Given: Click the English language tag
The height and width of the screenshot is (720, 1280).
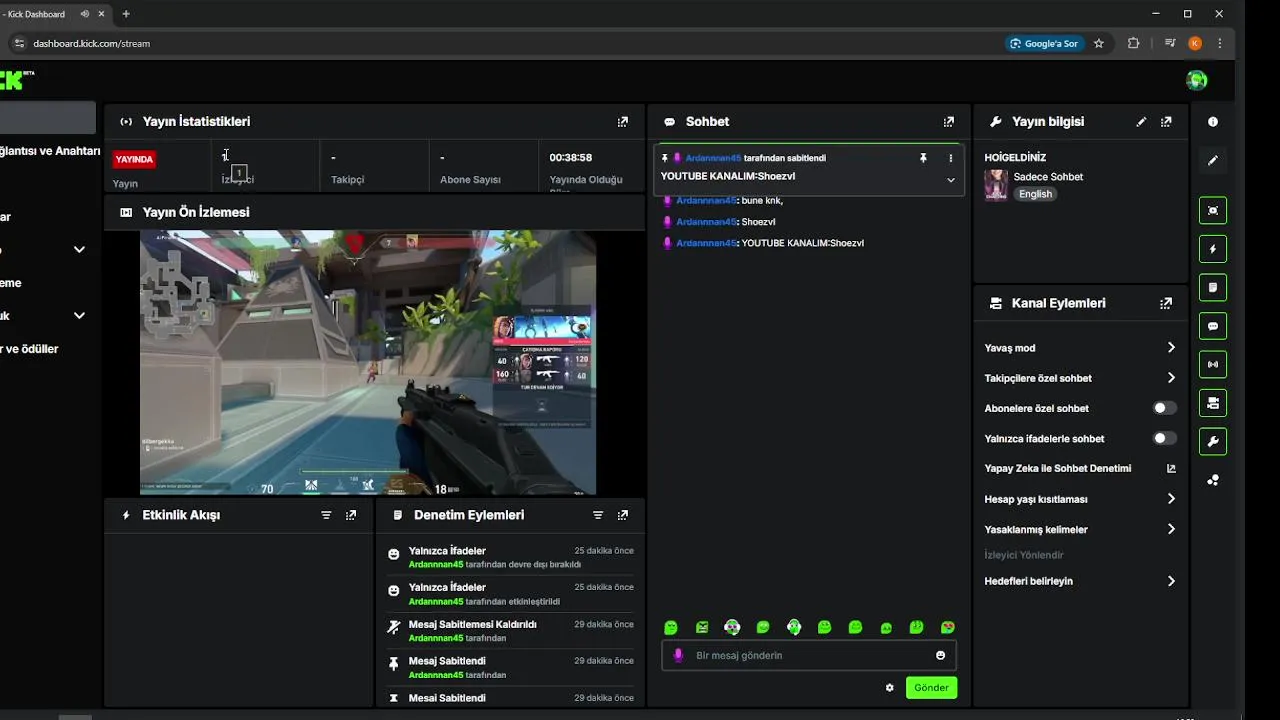Looking at the screenshot, I should [x=1035, y=194].
